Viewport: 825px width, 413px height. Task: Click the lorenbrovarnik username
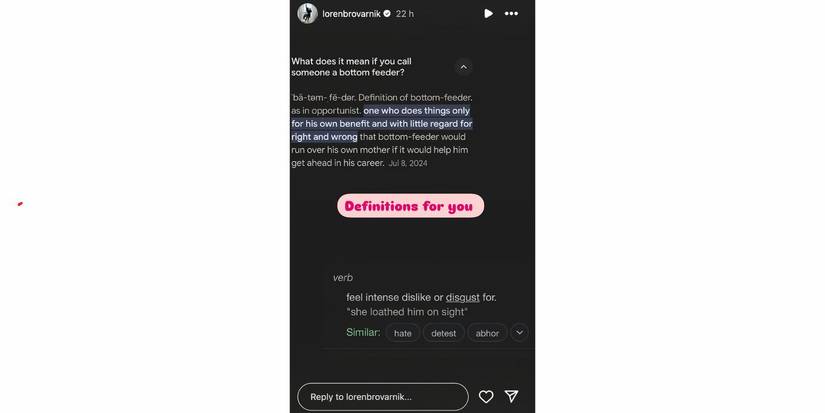351,14
